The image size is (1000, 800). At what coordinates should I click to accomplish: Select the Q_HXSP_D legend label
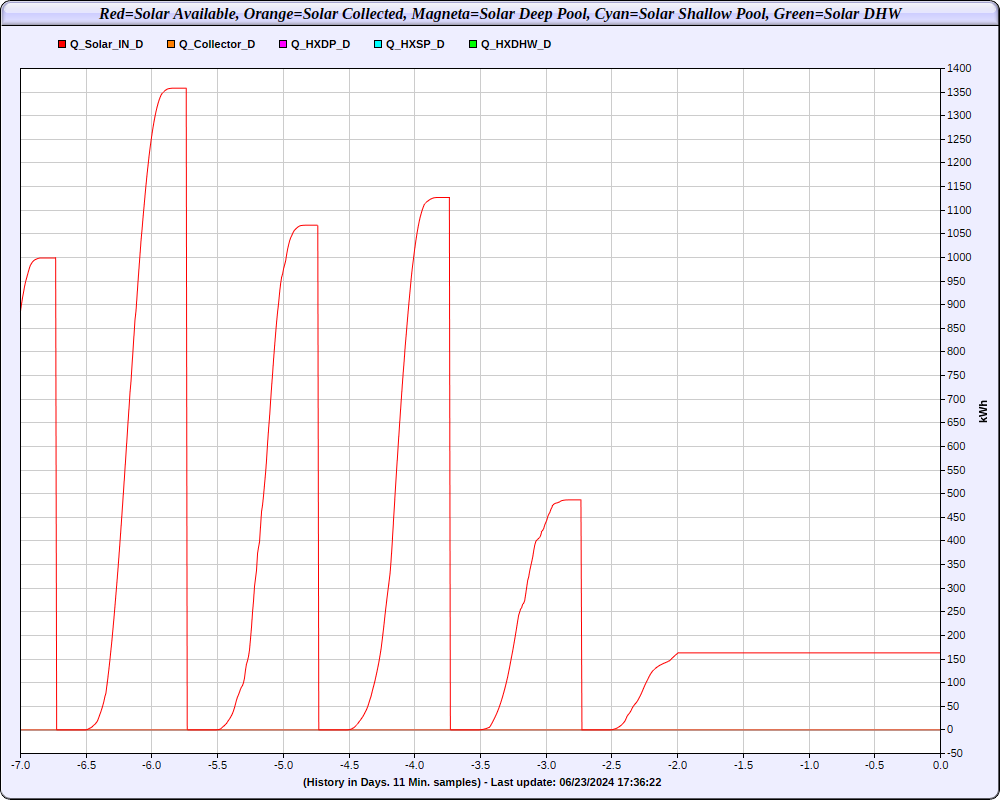415,44
